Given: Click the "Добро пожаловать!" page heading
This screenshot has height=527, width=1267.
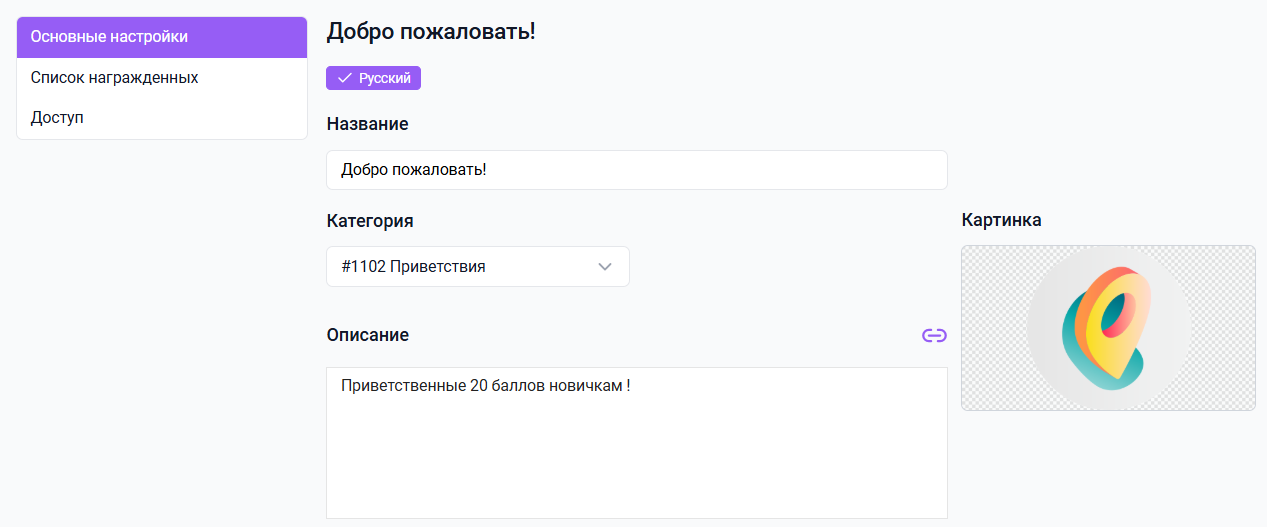Looking at the screenshot, I should tap(431, 32).
